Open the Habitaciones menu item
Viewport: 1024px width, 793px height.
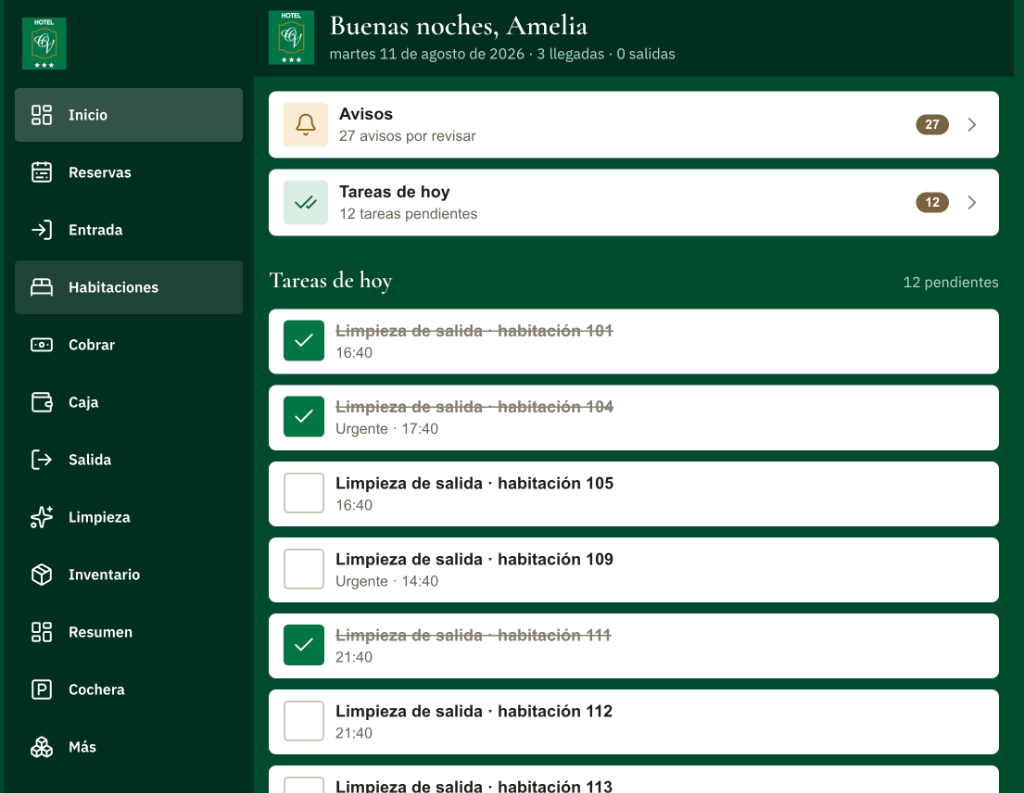(129, 287)
